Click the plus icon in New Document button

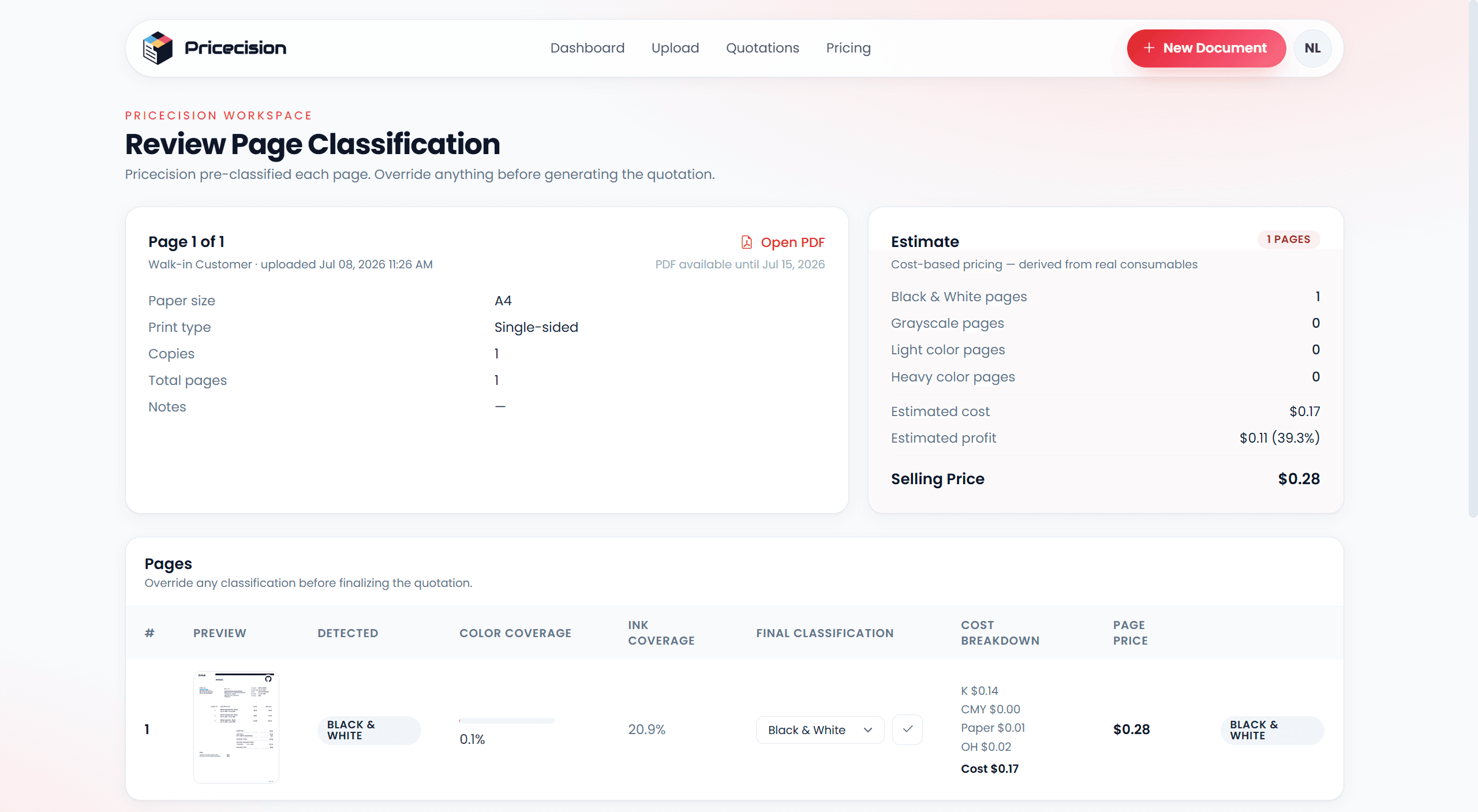[1148, 48]
